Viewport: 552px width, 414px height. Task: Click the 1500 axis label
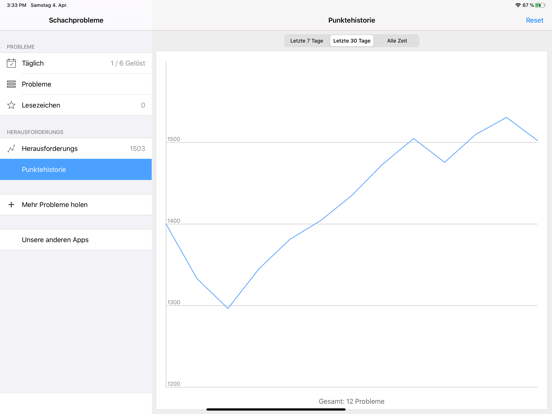[x=174, y=139]
